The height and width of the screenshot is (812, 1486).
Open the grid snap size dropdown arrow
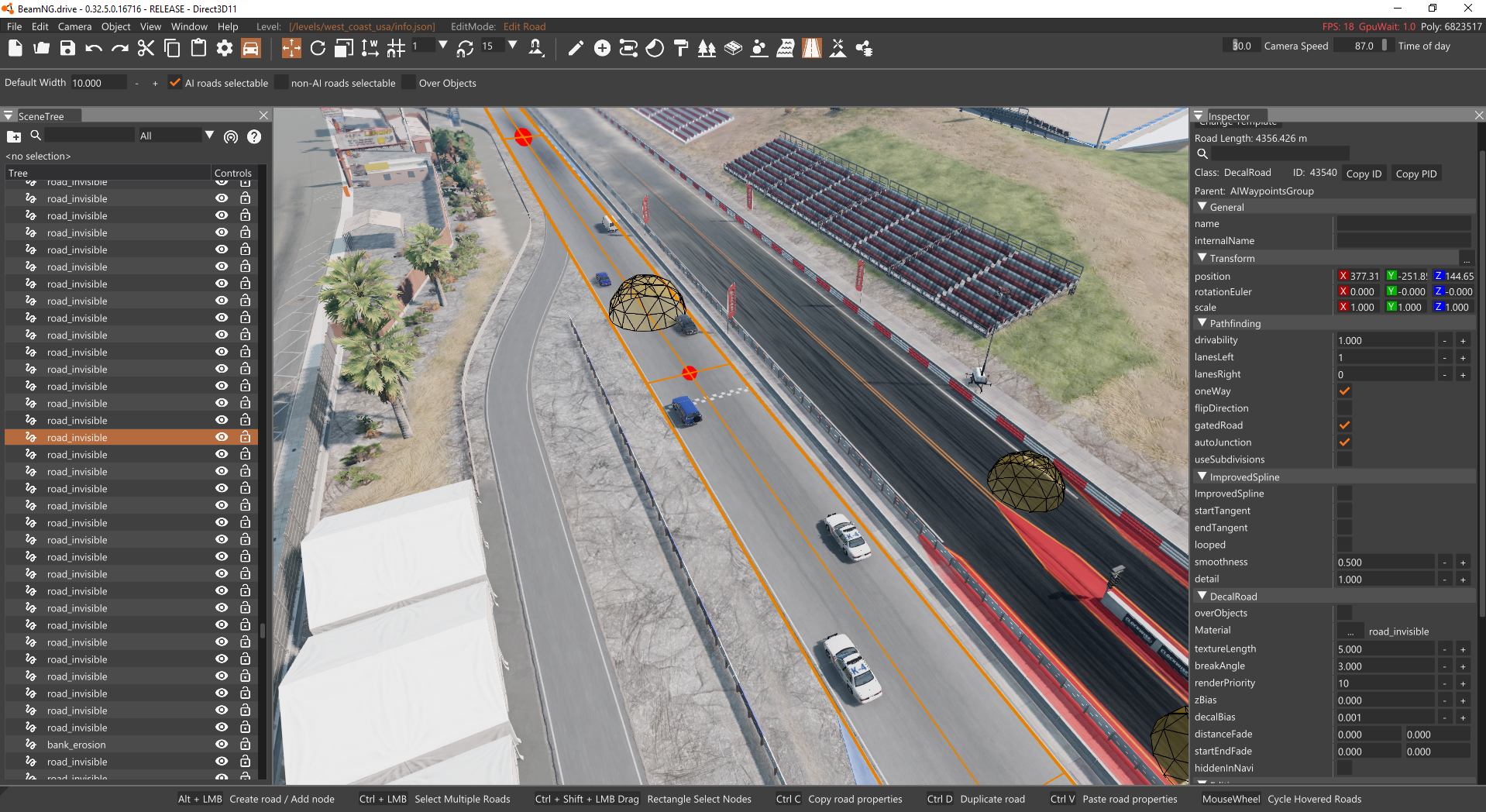tap(443, 46)
